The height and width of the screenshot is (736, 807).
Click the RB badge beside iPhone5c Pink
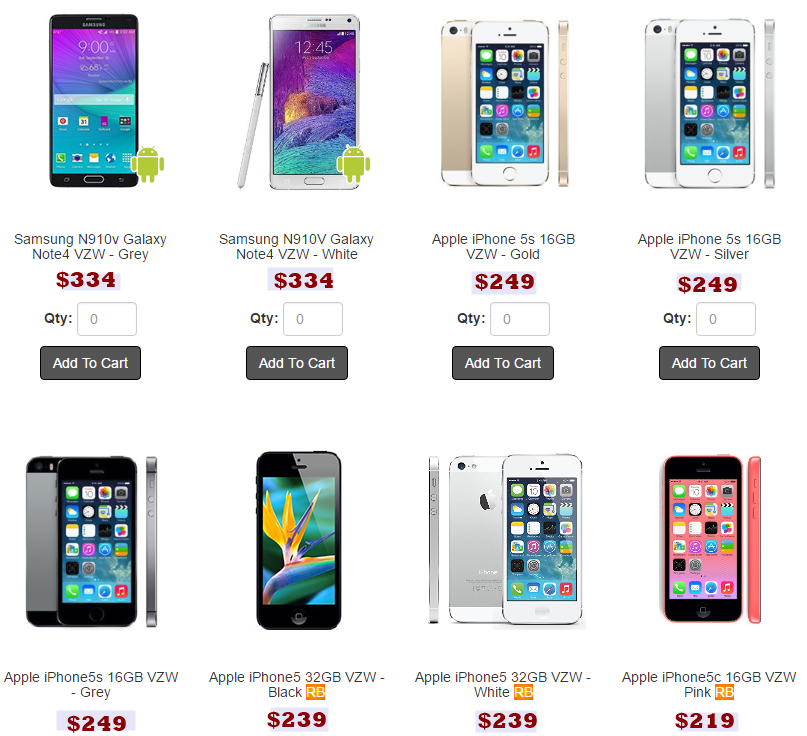tap(724, 692)
